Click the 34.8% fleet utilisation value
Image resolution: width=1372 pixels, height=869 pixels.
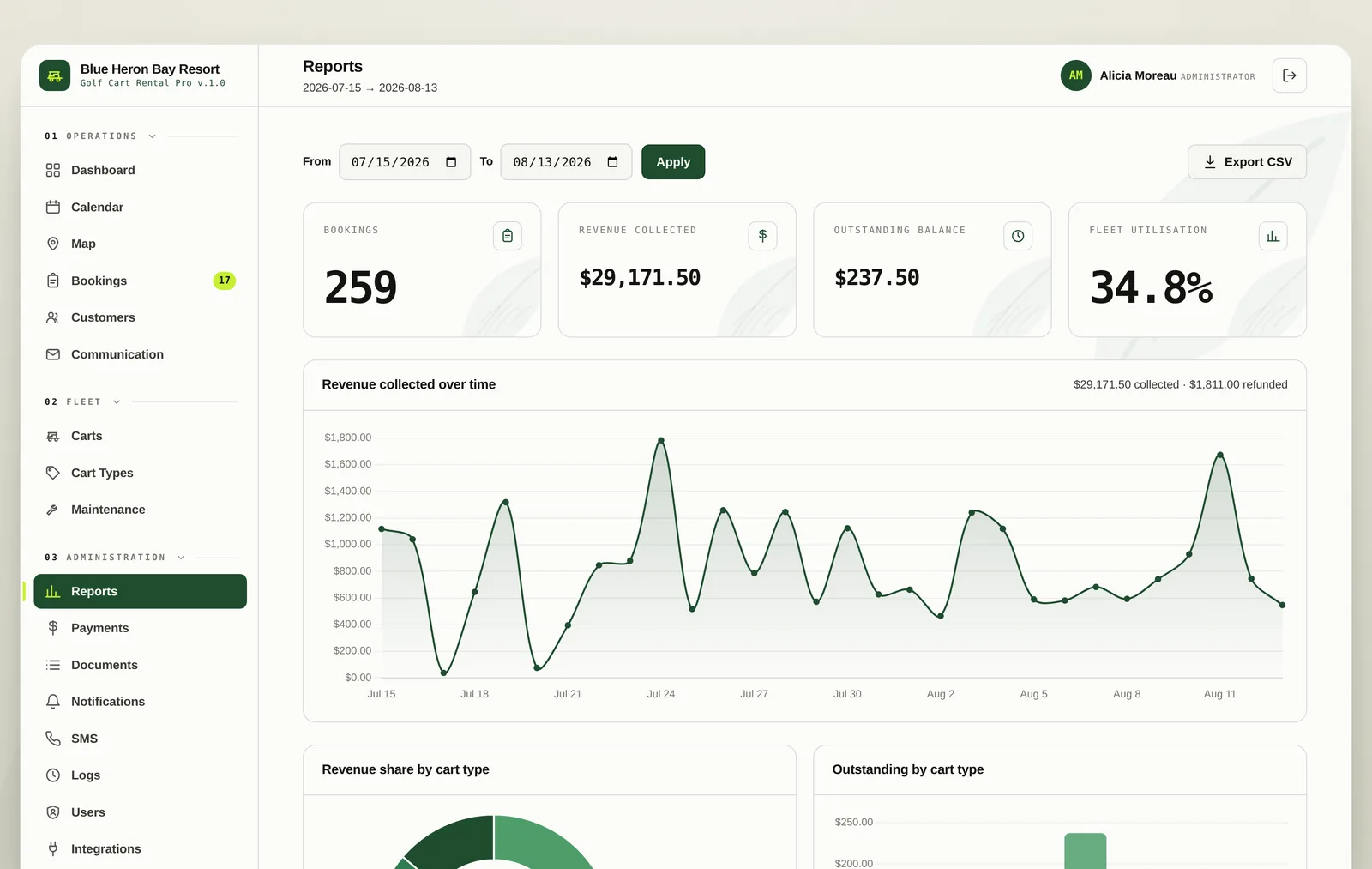pos(1152,287)
